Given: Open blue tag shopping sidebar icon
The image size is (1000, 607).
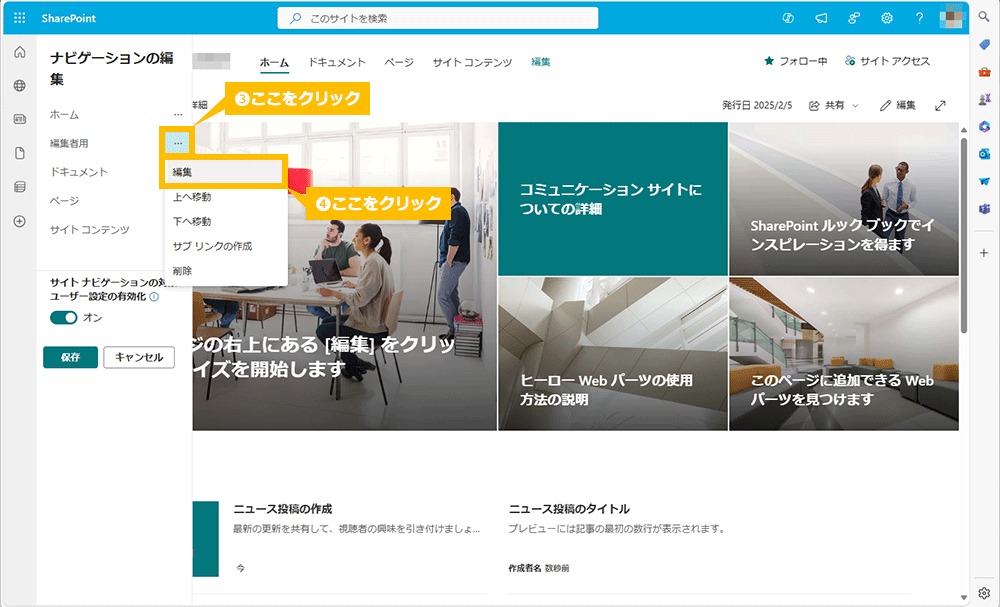Looking at the screenshot, I should pyautogui.click(x=984, y=44).
